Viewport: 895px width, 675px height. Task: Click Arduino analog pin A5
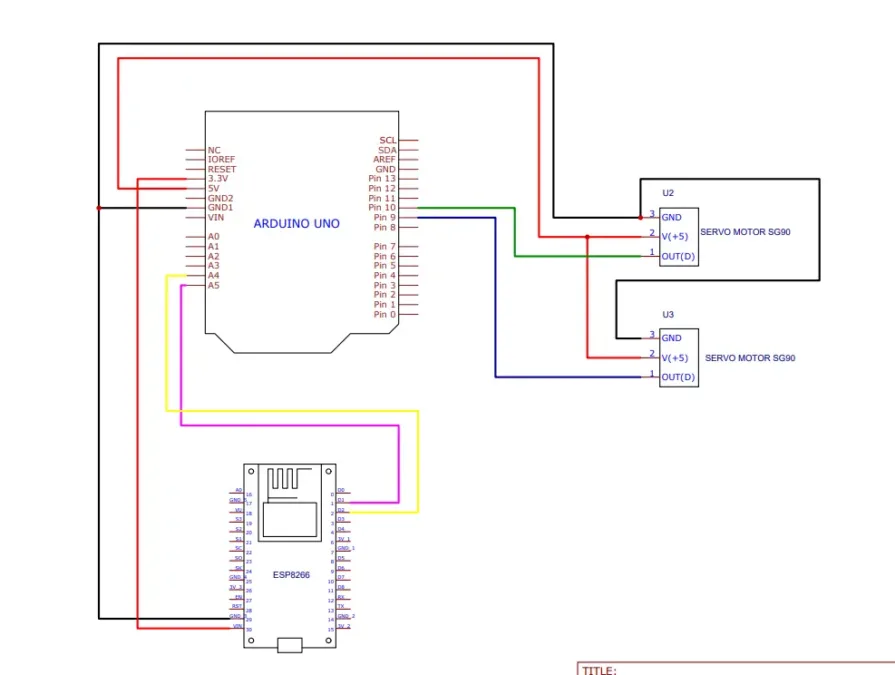(213, 285)
